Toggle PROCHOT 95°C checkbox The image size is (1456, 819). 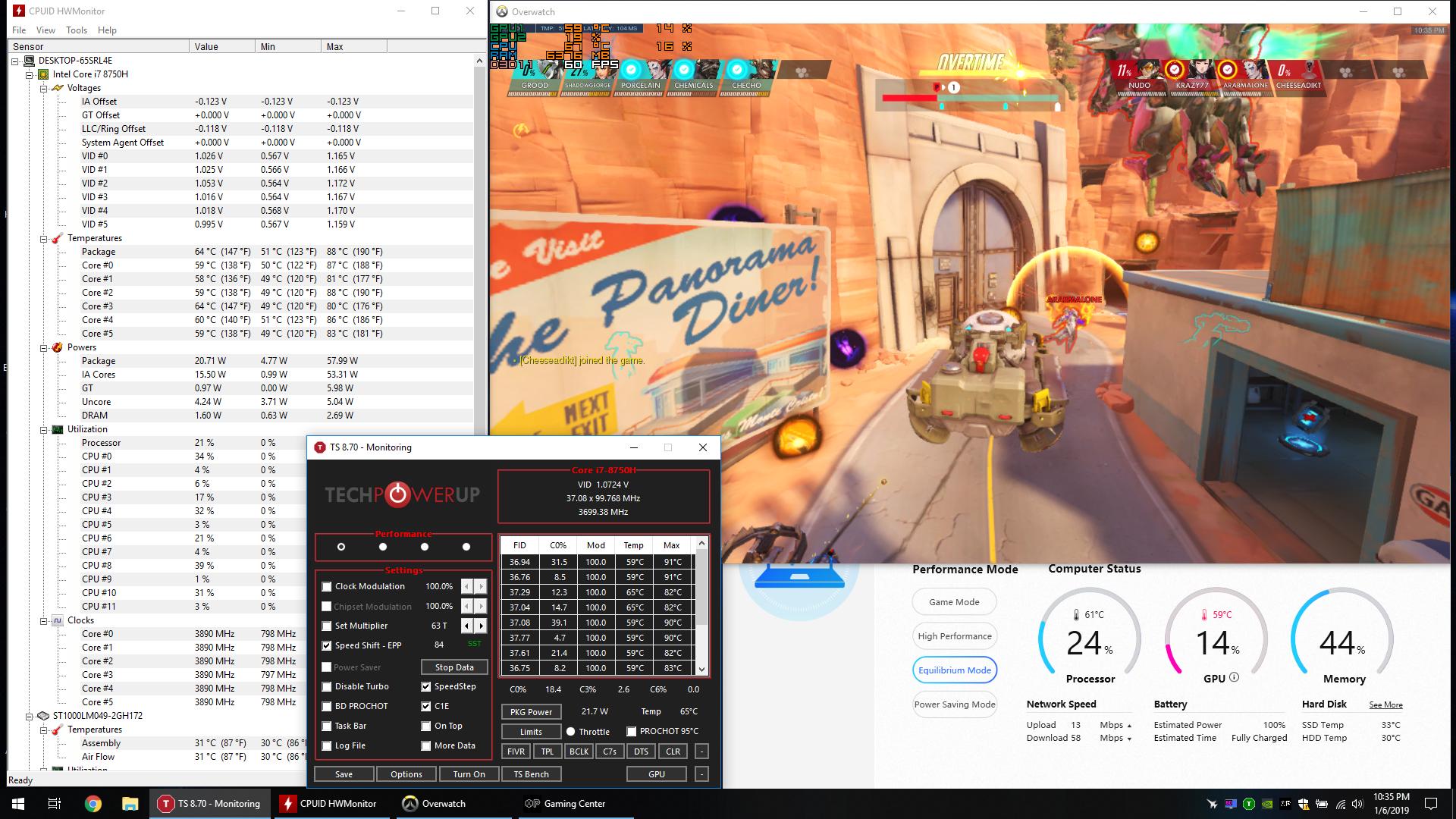[632, 731]
